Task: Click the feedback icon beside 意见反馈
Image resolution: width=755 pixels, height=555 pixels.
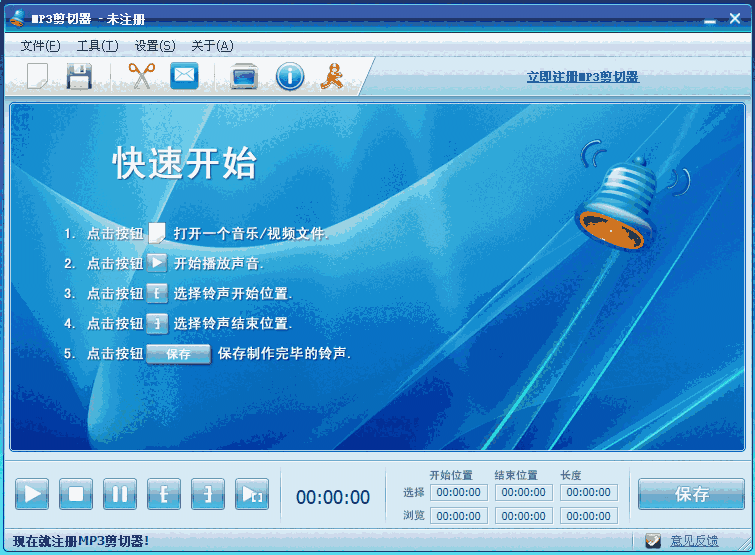Action: point(653,541)
